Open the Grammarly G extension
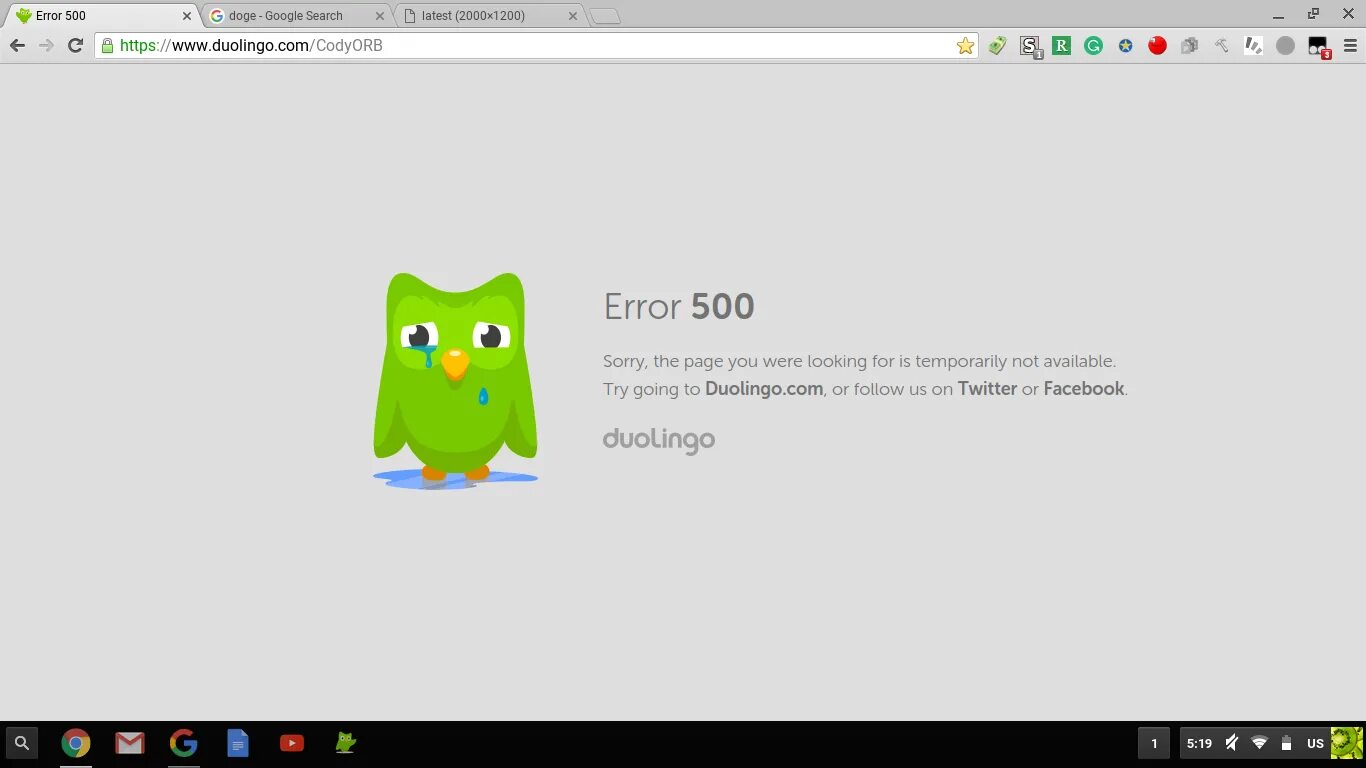Viewport: 1366px width, 768px height. tap(1094, 46)
